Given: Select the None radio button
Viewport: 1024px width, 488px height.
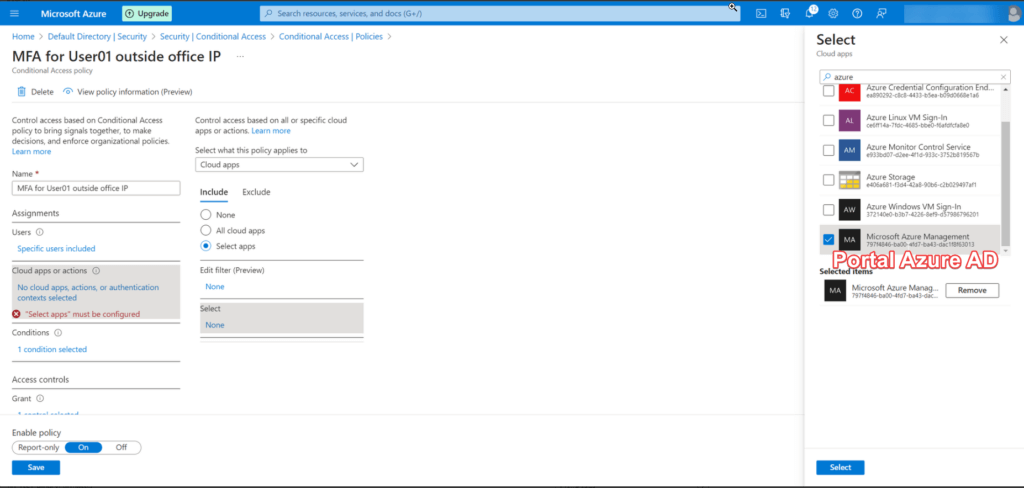Looking at the screenshot, I should point(206,215).
